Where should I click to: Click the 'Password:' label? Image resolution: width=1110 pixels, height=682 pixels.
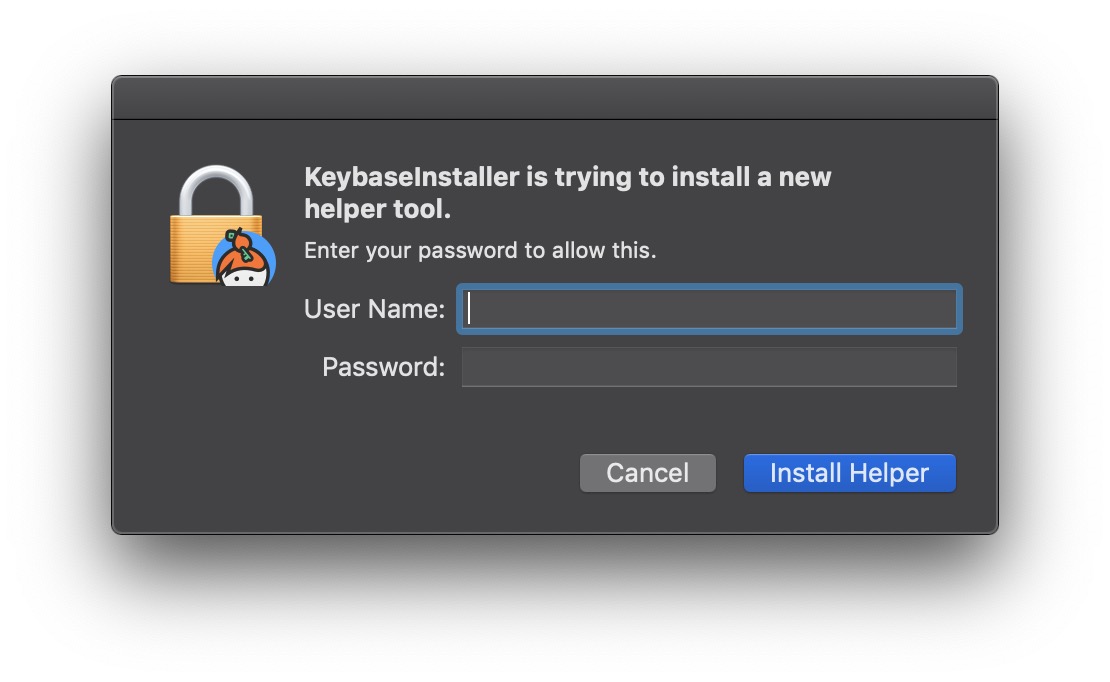[x=384, y=368]
